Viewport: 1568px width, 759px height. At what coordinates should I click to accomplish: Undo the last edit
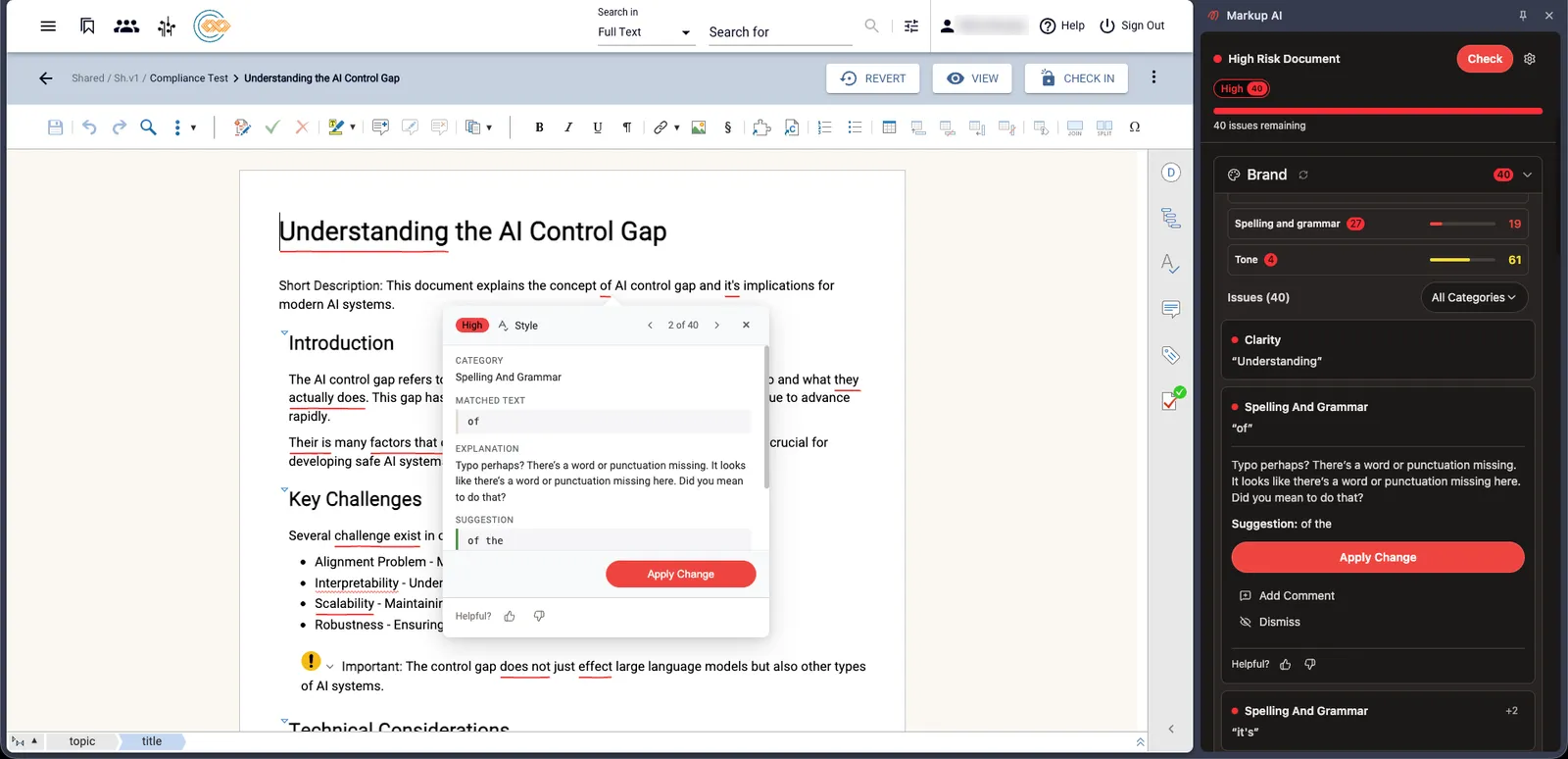89,127
